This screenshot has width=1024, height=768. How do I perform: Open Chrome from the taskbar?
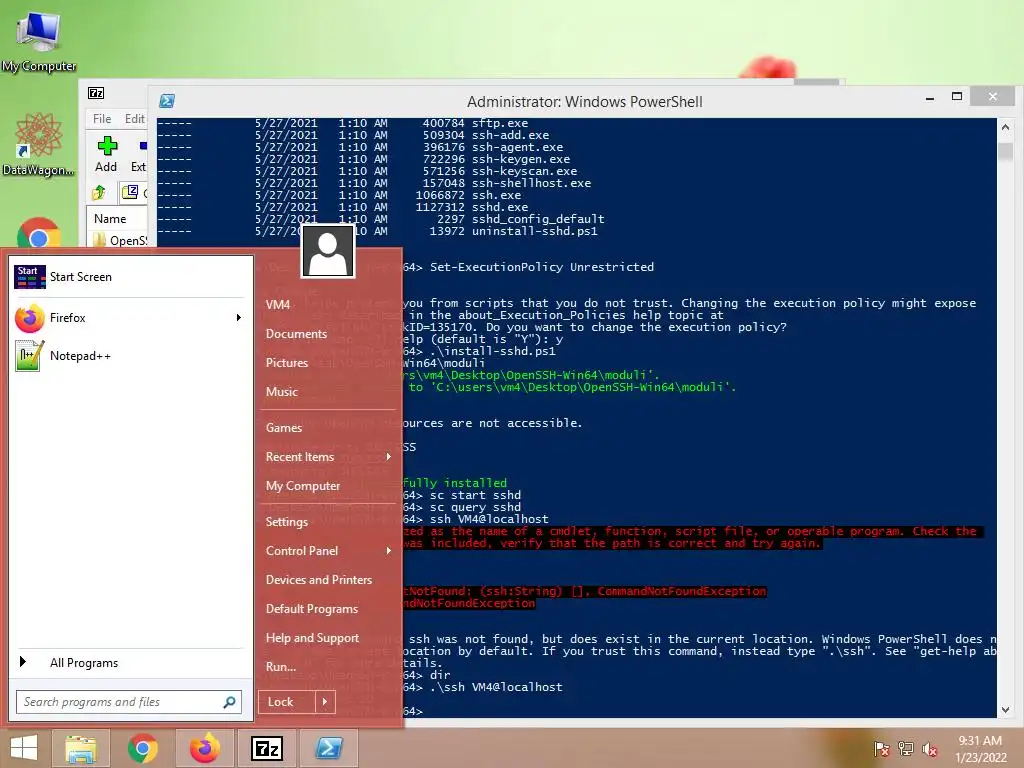point(142,748)
